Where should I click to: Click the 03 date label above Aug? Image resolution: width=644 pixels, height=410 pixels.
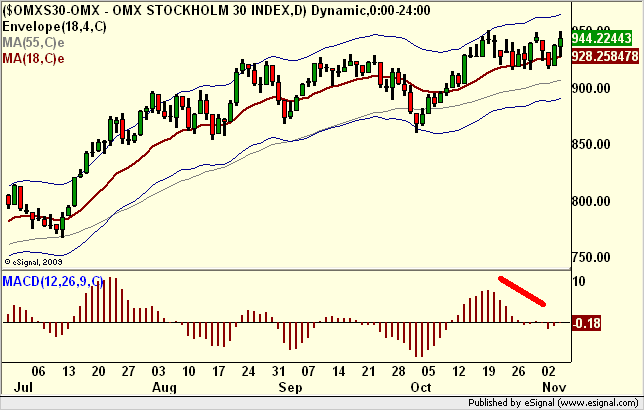[159, 371]
